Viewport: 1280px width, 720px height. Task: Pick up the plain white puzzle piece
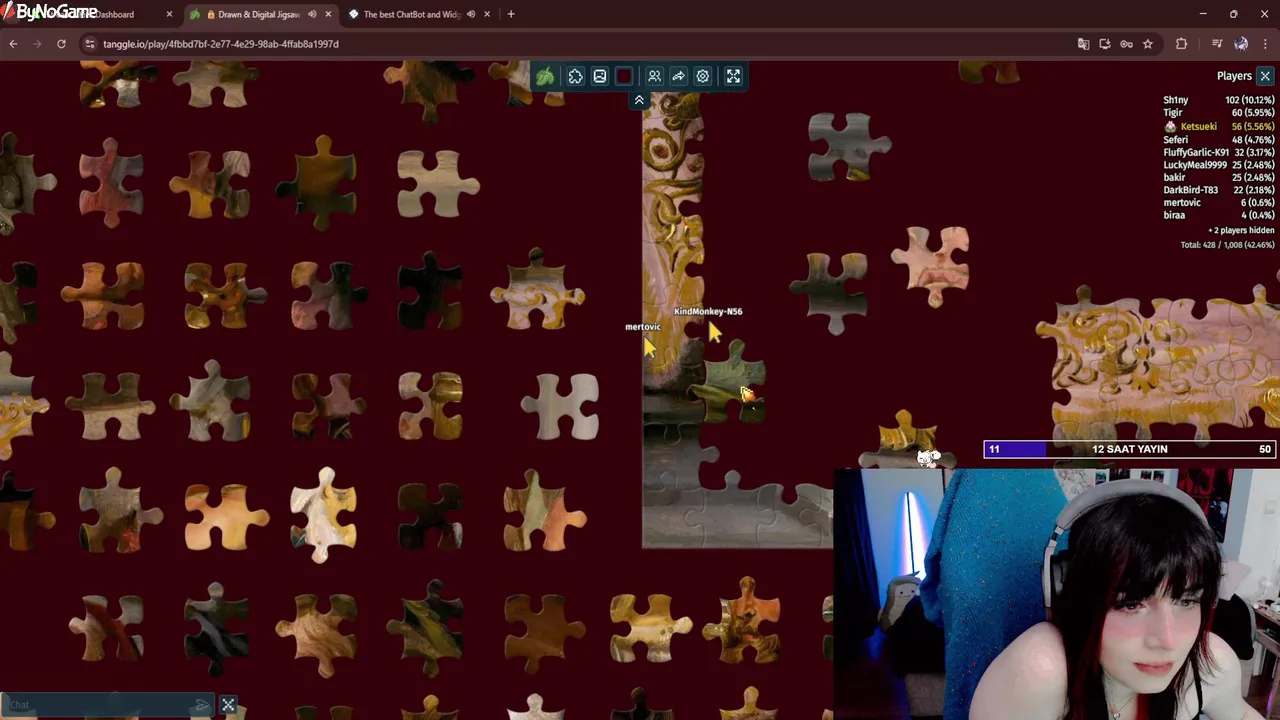(x=561, y=407)
